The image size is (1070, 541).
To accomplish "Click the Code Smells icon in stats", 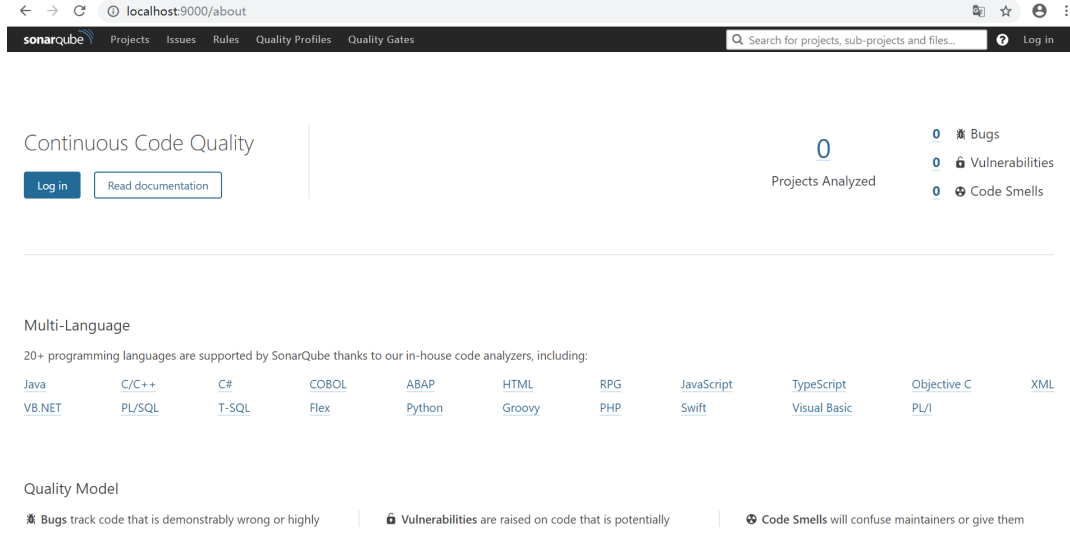I will (960, 192).
